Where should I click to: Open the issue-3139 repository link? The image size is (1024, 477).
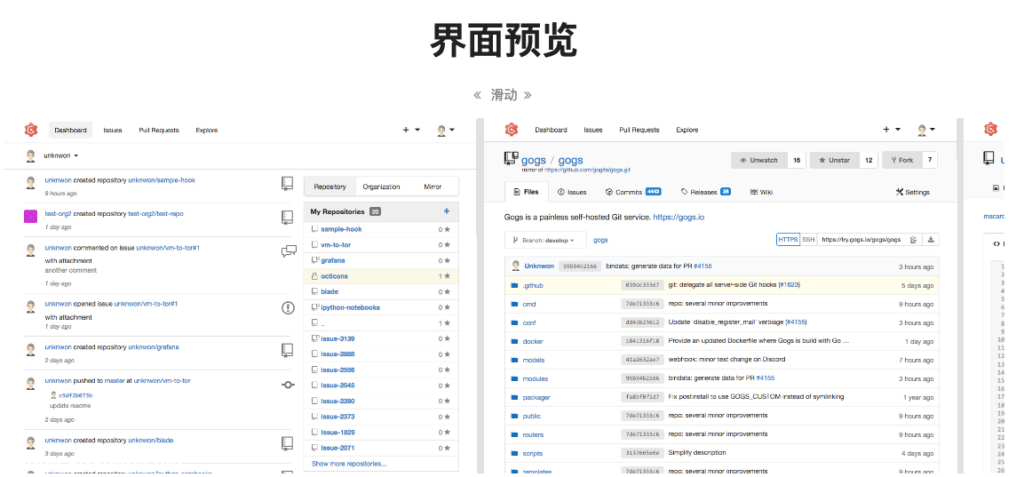click(x=338, y=338)
